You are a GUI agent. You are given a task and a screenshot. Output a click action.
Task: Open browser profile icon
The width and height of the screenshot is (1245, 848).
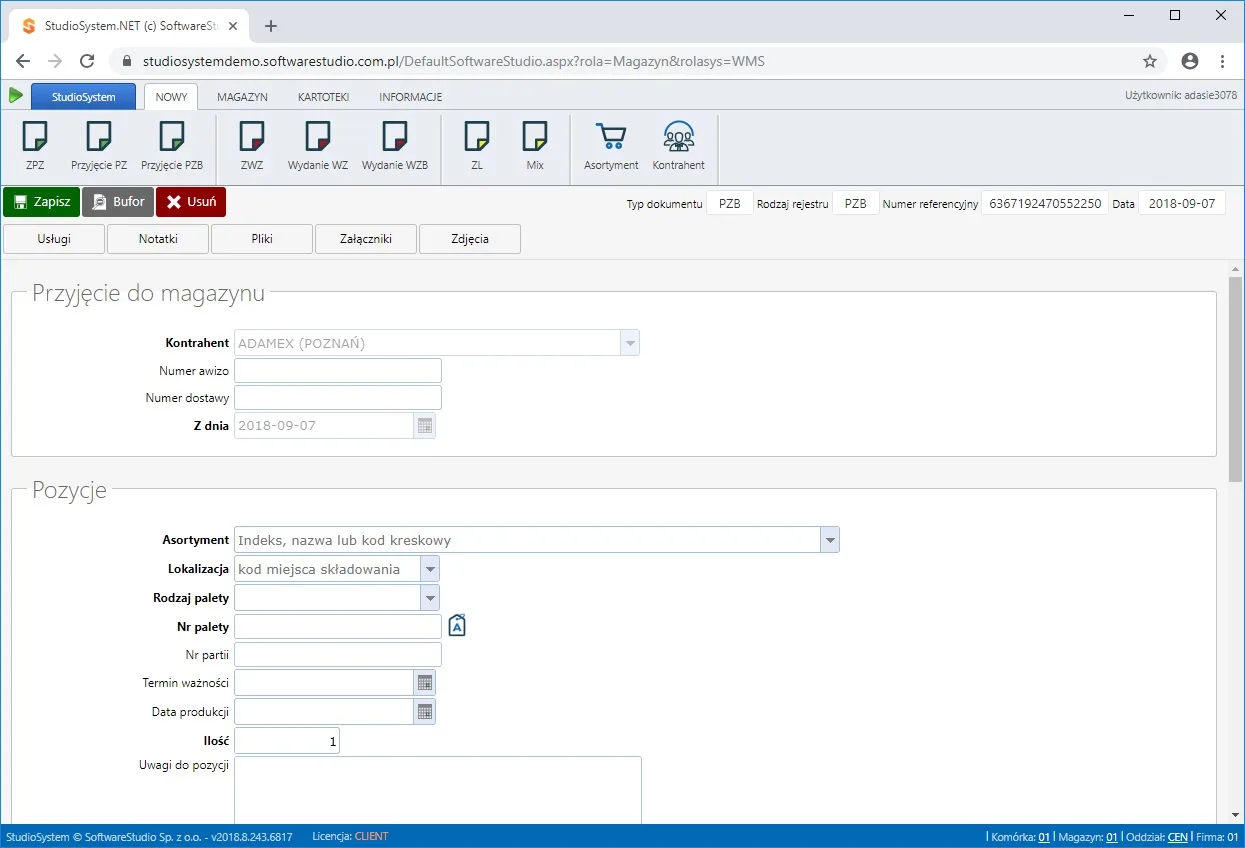1190,61
